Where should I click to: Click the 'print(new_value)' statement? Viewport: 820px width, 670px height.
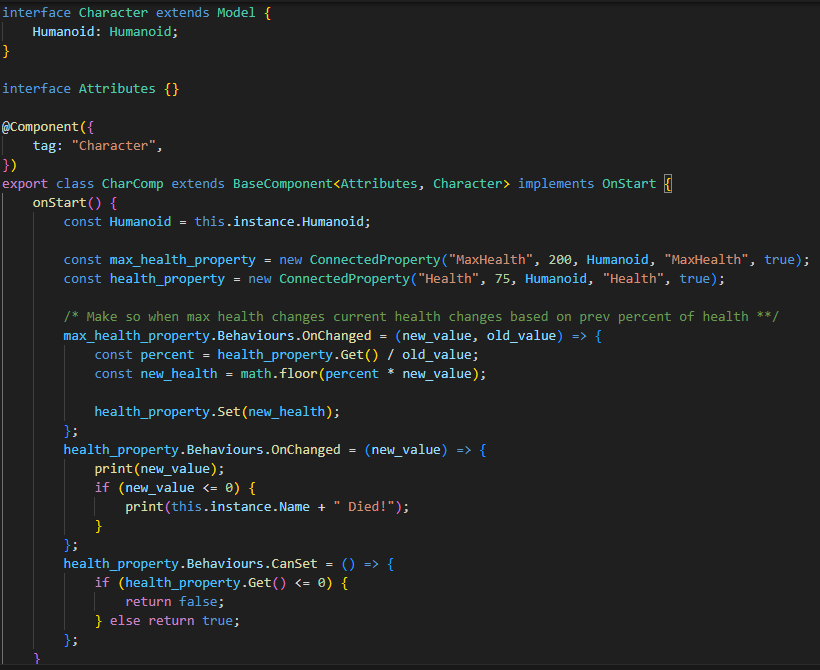[159, 469]
